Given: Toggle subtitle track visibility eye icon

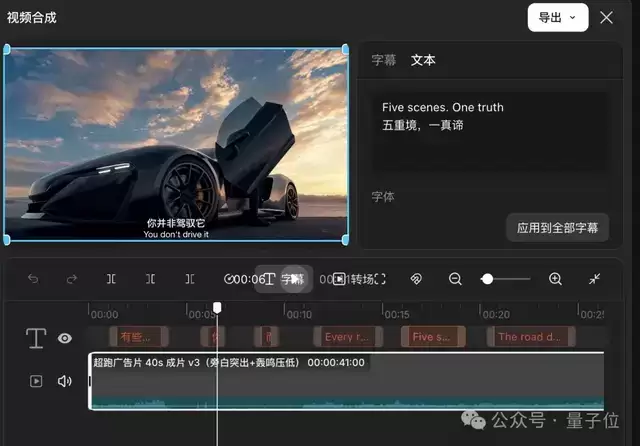Looking at the screenshot, I should tap(65, 338).
